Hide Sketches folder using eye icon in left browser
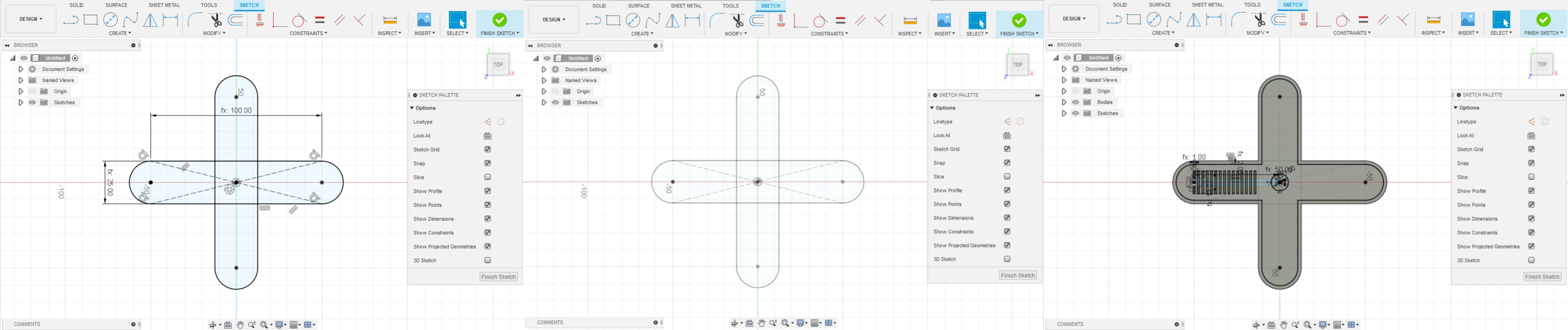This screenshot has width=1568, height=330. pyautogui.click(x=32, y=103)
